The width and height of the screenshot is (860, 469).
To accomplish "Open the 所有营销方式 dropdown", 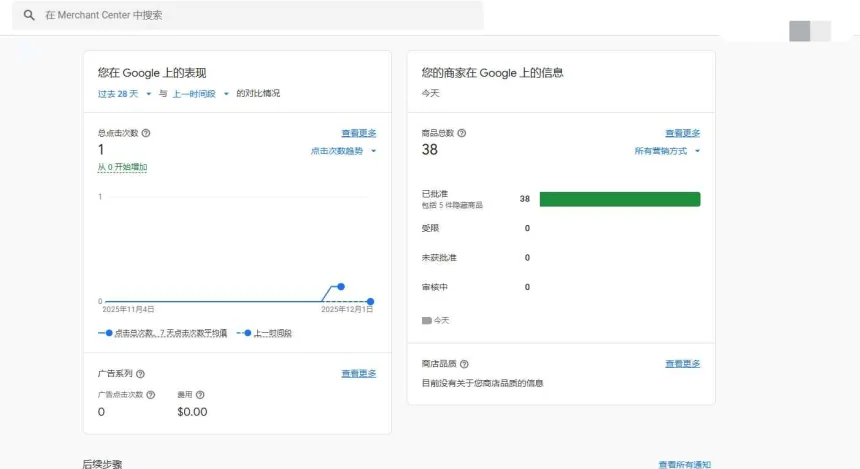I will tap(667, 151).
